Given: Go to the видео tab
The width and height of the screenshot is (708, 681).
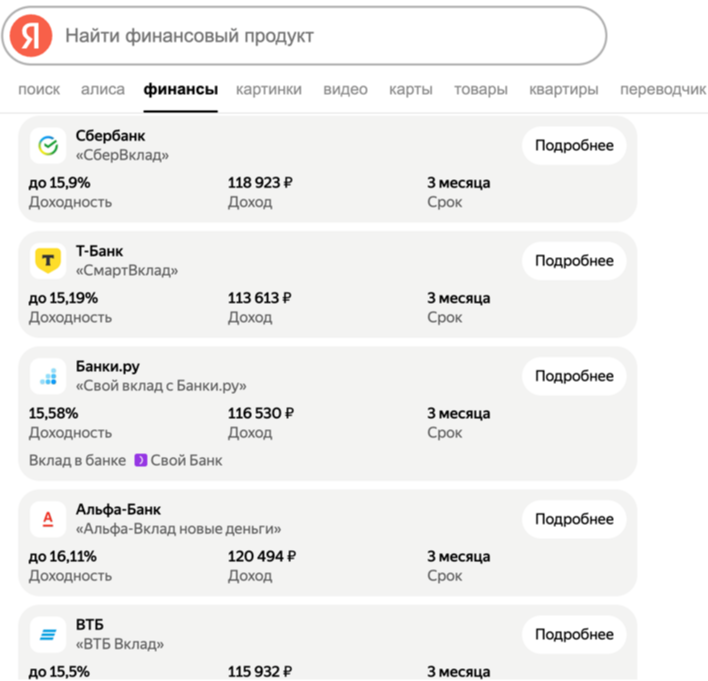Looking at the screenshot, I should click(x=345, y=89).
